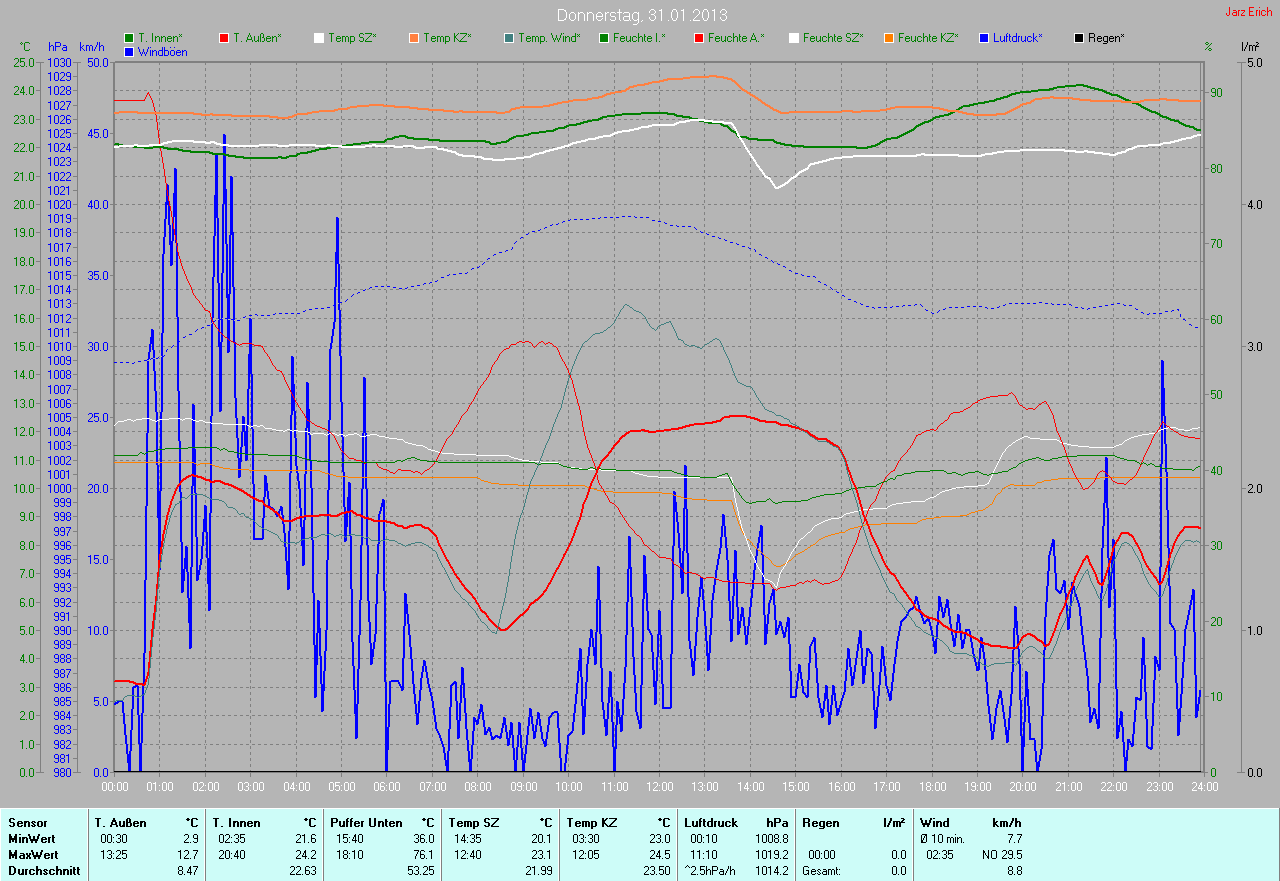The width and height of the screenshot is (1280, 881).
Task: Click the Puffer Unten minimum 36.0
Action: (422, 839)
